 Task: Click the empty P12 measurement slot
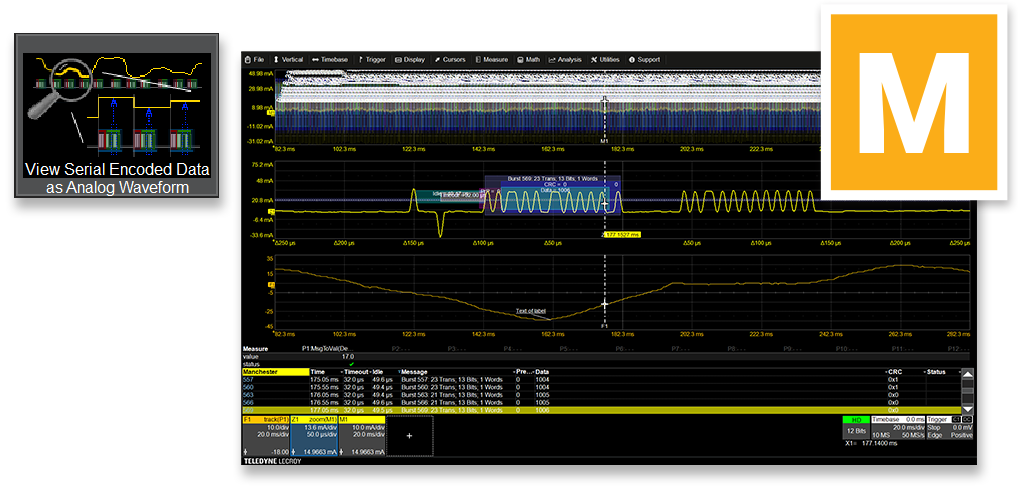(957, 349)
